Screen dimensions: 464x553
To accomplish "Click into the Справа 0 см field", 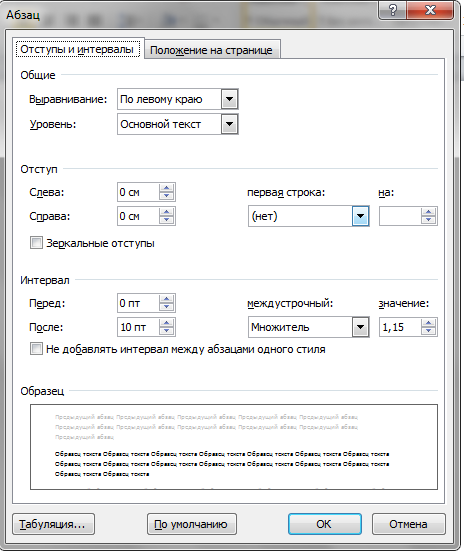I will coord(138,216).
